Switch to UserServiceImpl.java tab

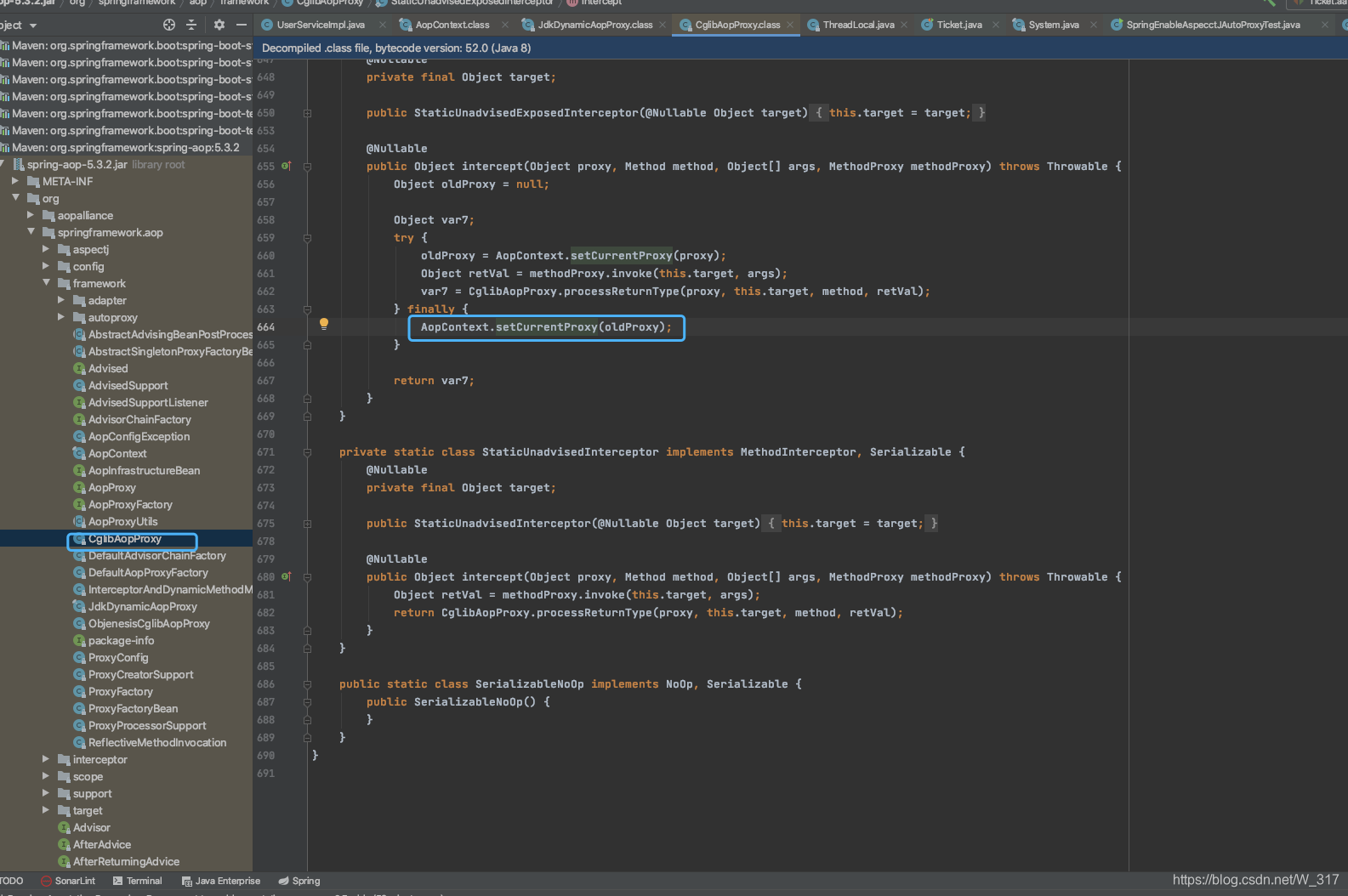point(321,25)
